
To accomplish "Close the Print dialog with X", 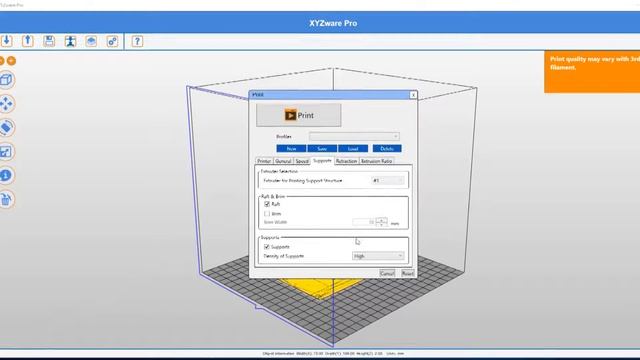I will 413,95.
